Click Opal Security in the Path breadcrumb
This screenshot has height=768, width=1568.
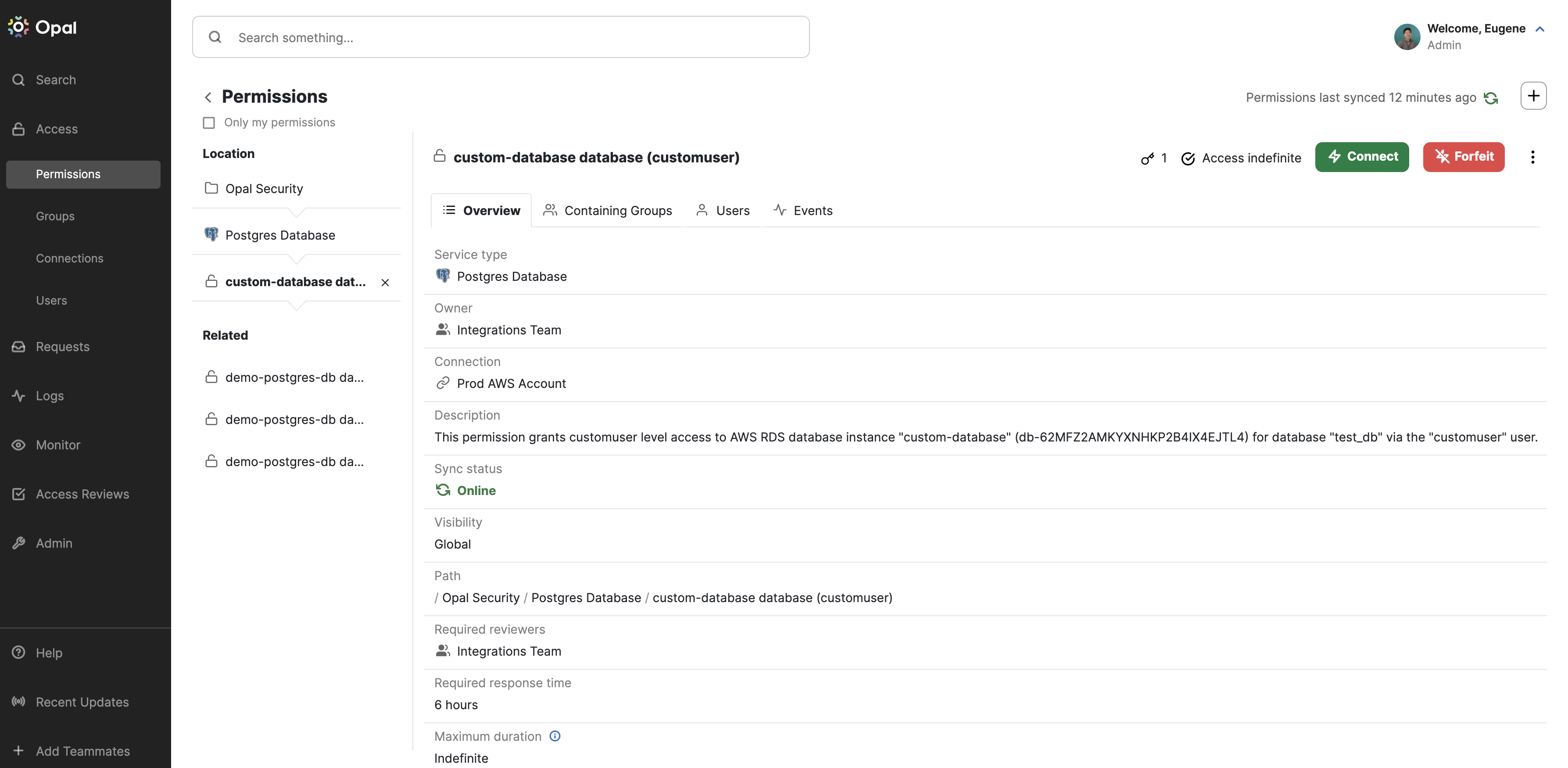tap(481, 598)
